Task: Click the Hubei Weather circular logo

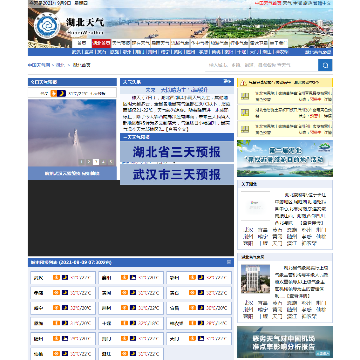Action: [x=47, y=25]
